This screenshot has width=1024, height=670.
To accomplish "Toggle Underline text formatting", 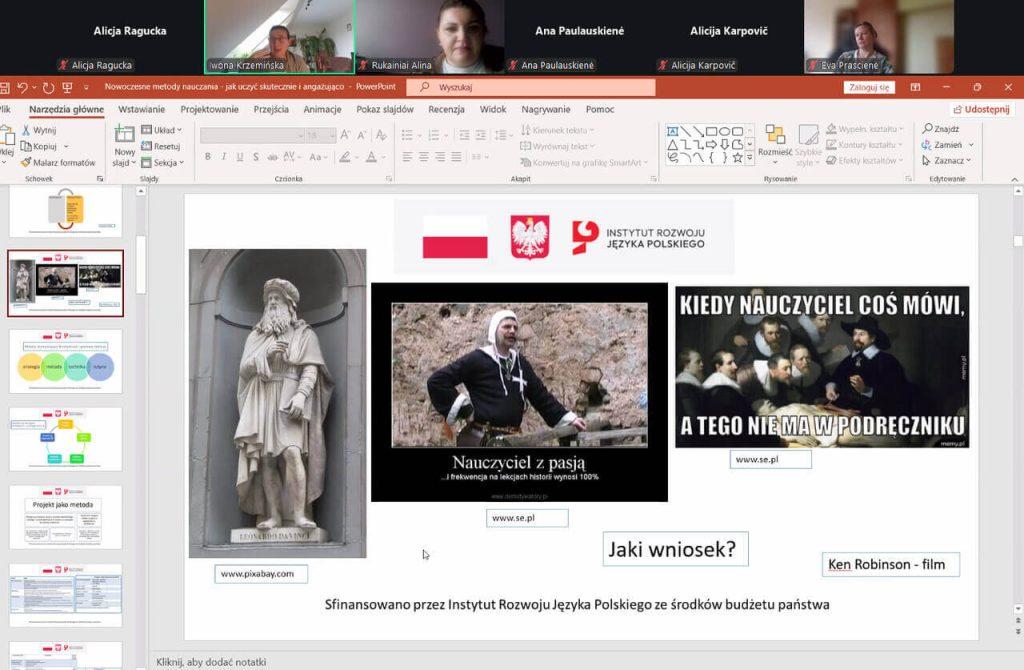I will click(238, 157).
